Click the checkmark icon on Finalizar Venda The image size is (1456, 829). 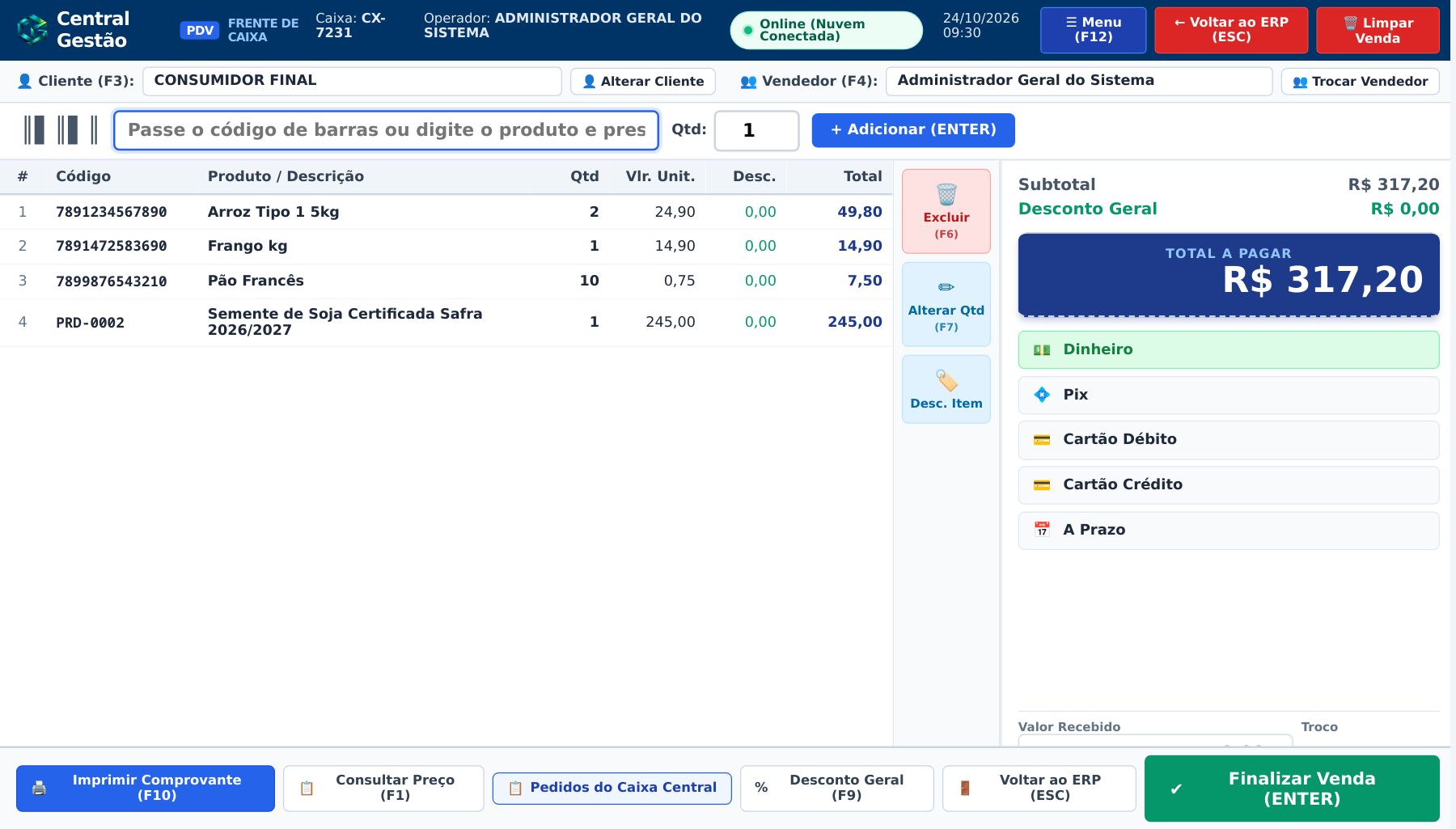tap(1176, 789)
